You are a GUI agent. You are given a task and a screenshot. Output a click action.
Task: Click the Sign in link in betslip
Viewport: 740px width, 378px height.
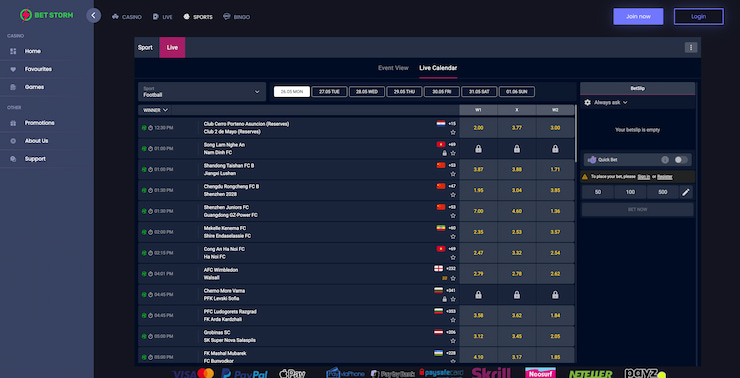pyautogui.click(x=644, y=177)
